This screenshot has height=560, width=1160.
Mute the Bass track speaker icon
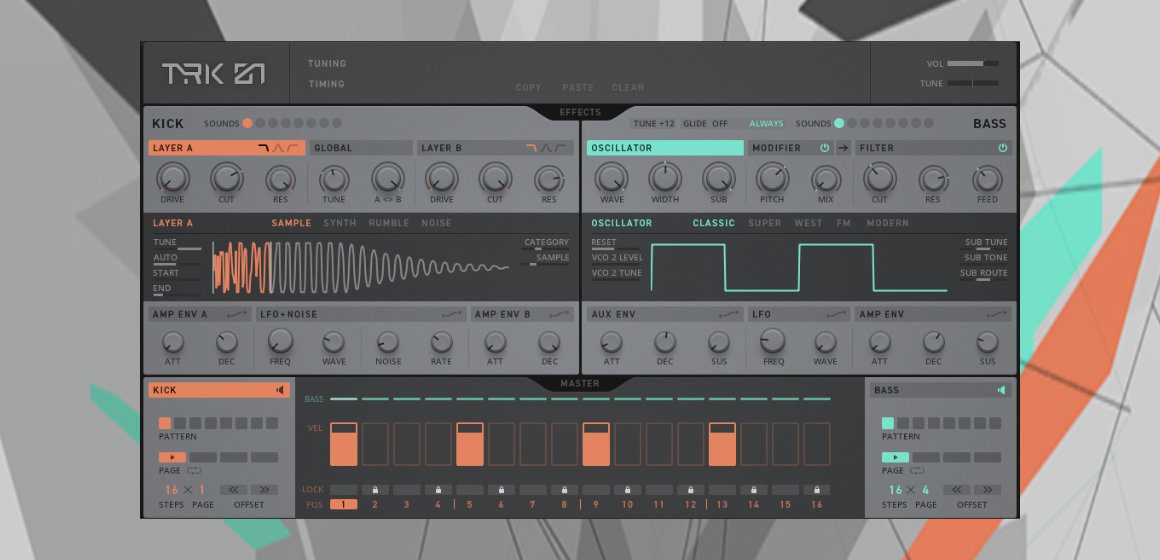1002,390
